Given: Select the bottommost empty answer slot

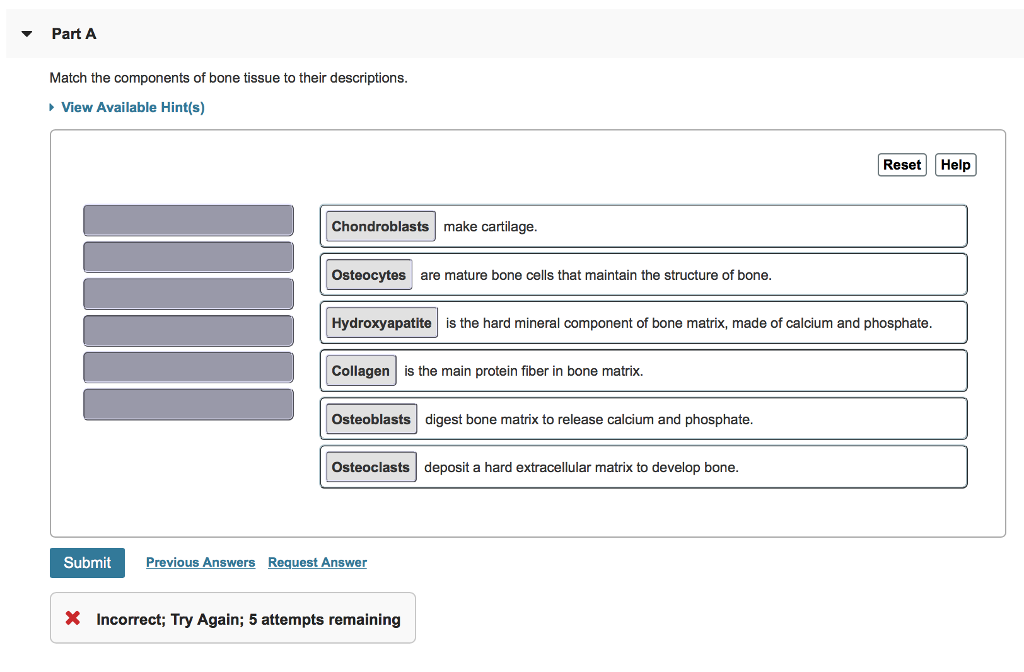Looking at the screenshot, I should tap(188, 404).
